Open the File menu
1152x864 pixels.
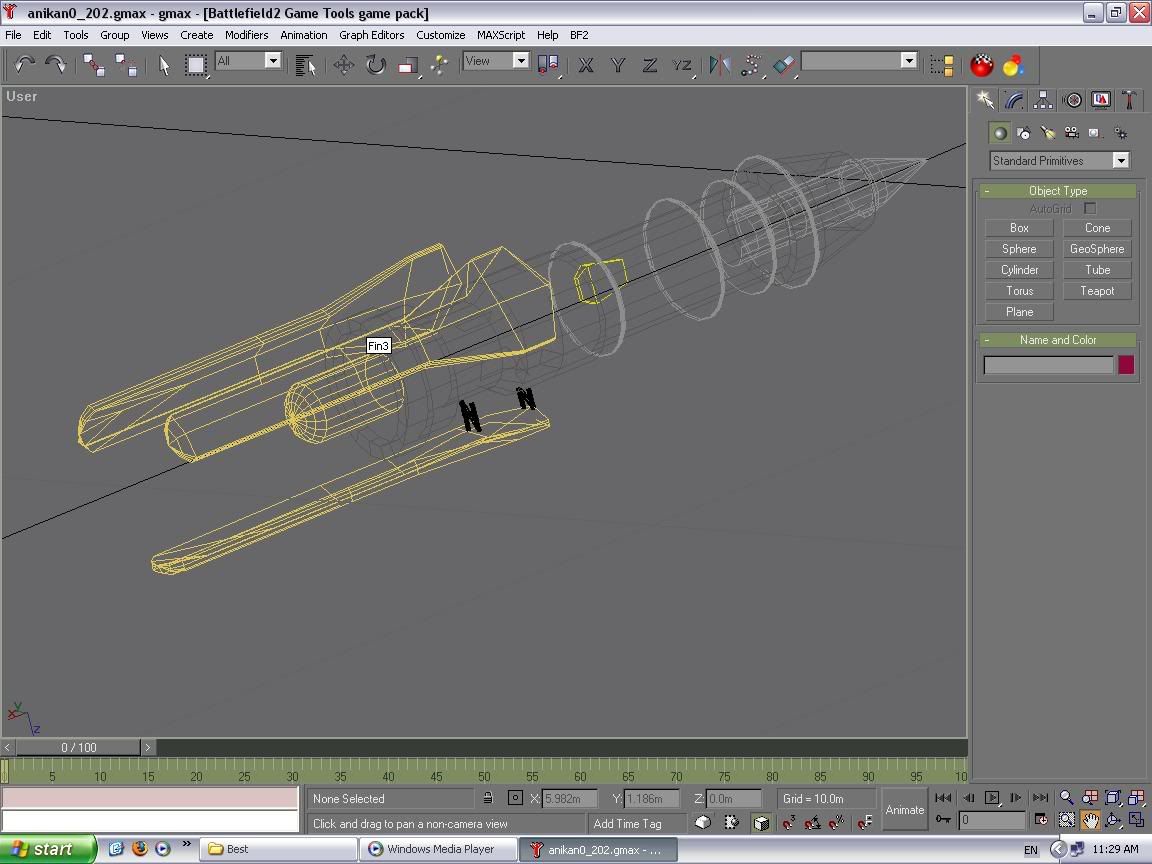point(13,35)
